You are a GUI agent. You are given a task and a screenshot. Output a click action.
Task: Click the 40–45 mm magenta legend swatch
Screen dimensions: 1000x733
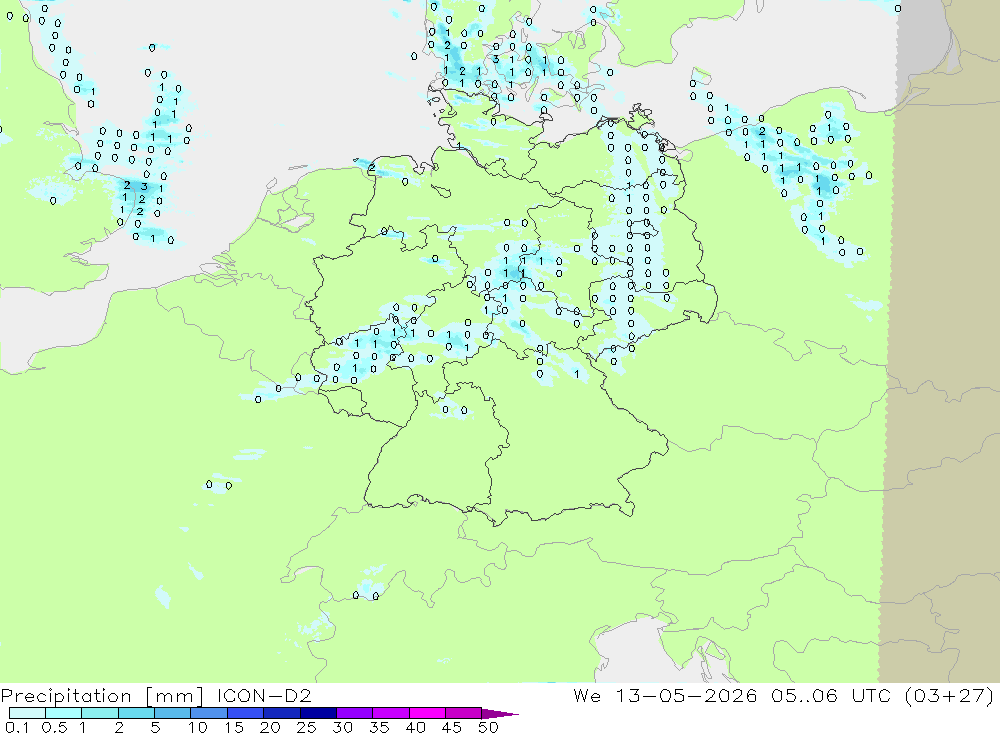click(x=427, y=713)
